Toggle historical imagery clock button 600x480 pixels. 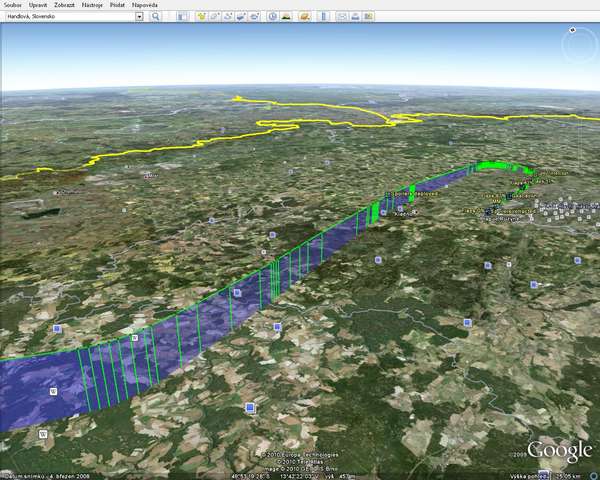pos(273,17)
